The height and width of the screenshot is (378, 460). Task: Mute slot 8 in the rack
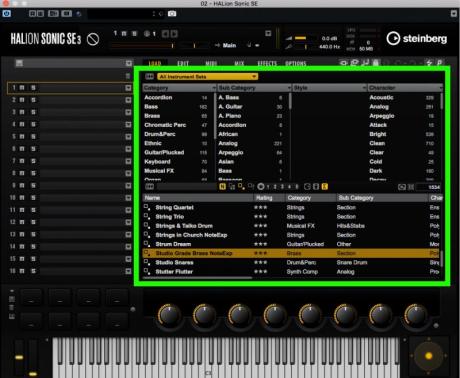coord(22,173)
